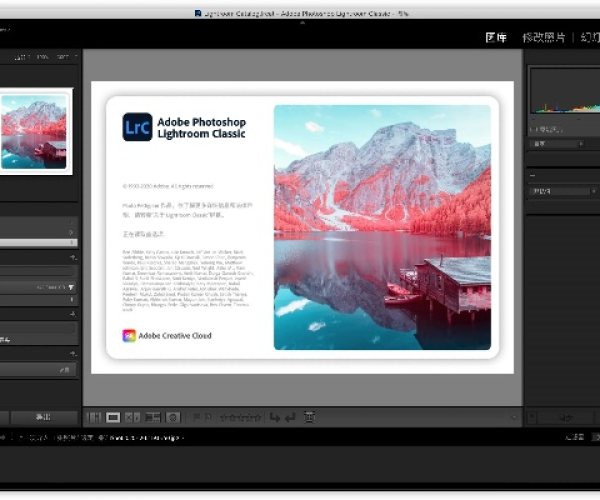Viewport: 600px width, 500px height.
Task: Switch to Loupe view in toolbar
Action: coord(113,417)
